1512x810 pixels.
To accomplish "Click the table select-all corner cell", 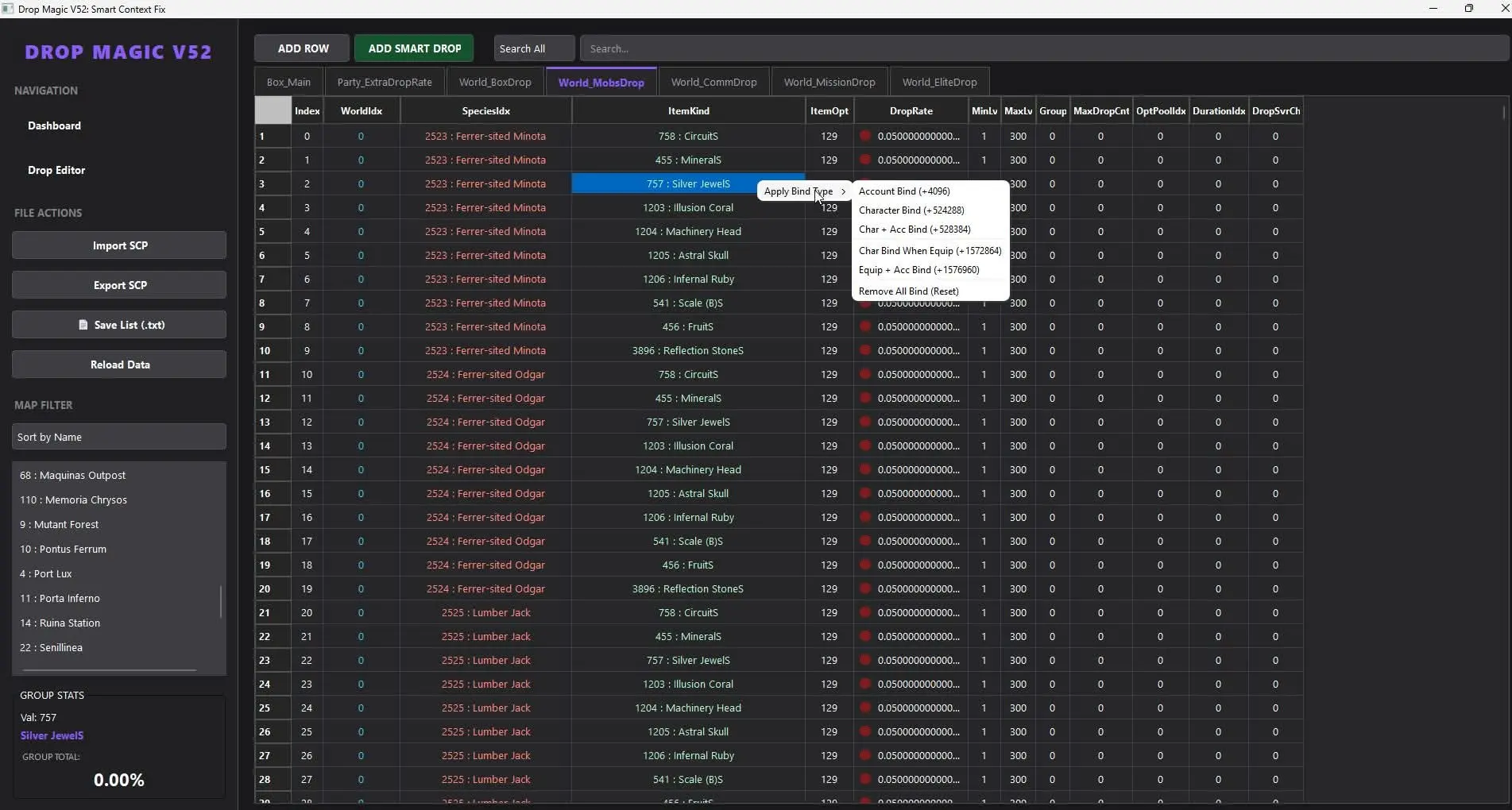I will [x=273, y=110].
